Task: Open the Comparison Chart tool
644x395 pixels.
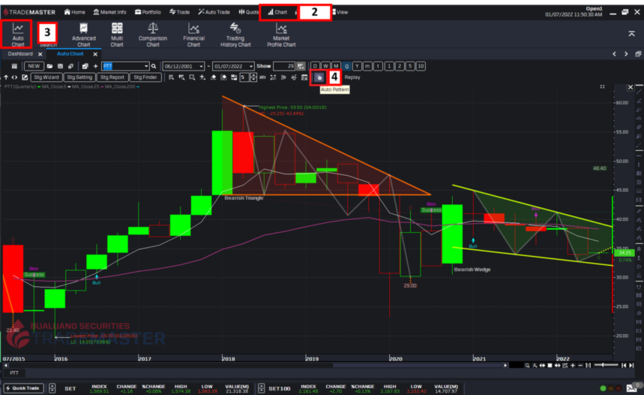Action: pyautogui.click(x=153, y=34)
